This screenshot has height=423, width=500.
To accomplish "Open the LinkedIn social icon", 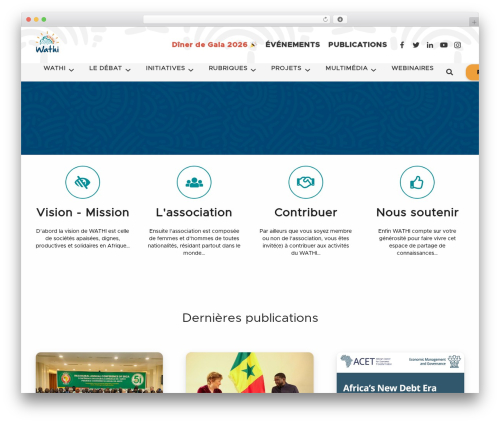I will tap(430, 45).
